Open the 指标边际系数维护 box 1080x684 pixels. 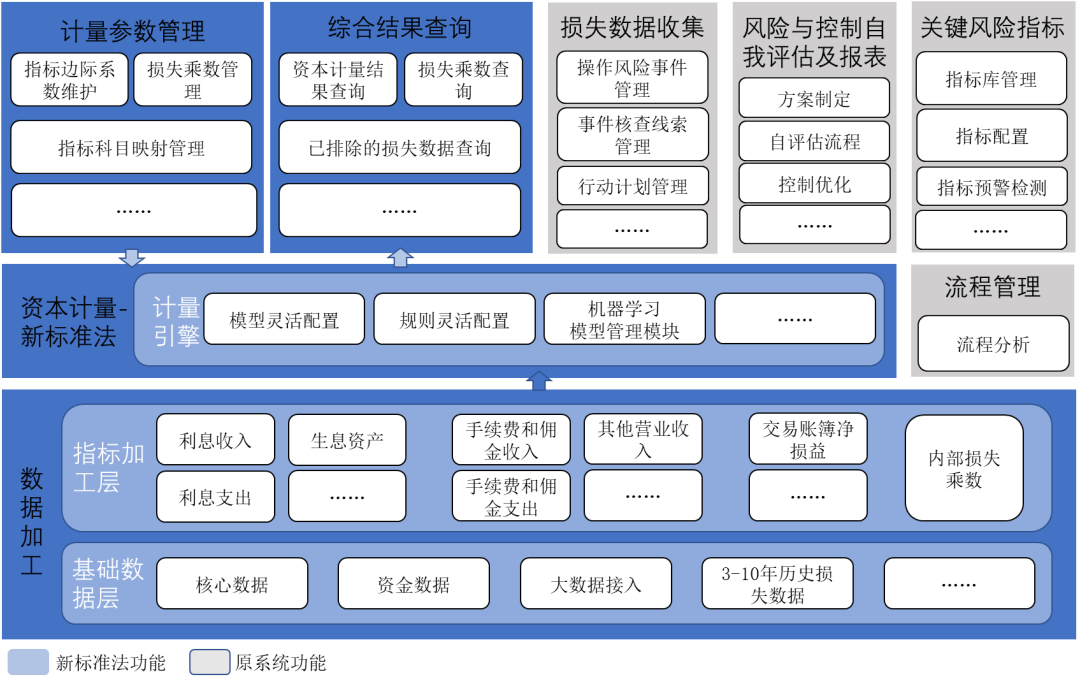tap(70, 80)
